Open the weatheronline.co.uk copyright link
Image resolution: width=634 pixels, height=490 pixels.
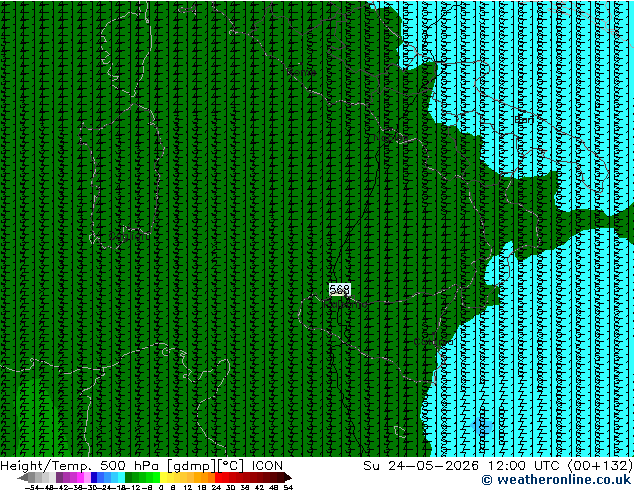coord(556,480)
